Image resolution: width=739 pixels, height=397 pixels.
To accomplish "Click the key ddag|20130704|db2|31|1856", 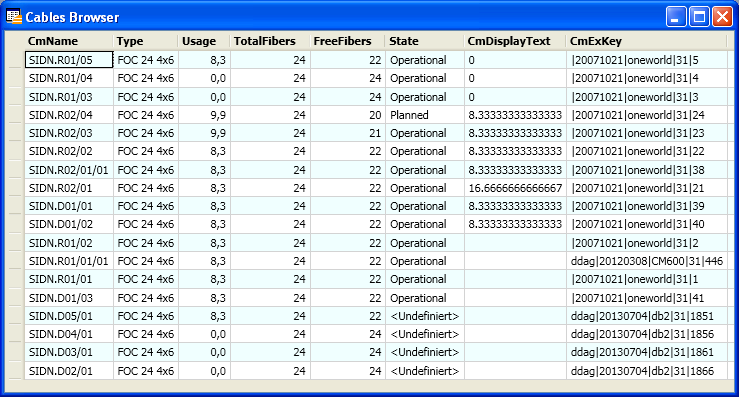I will (x=647, y=334).
